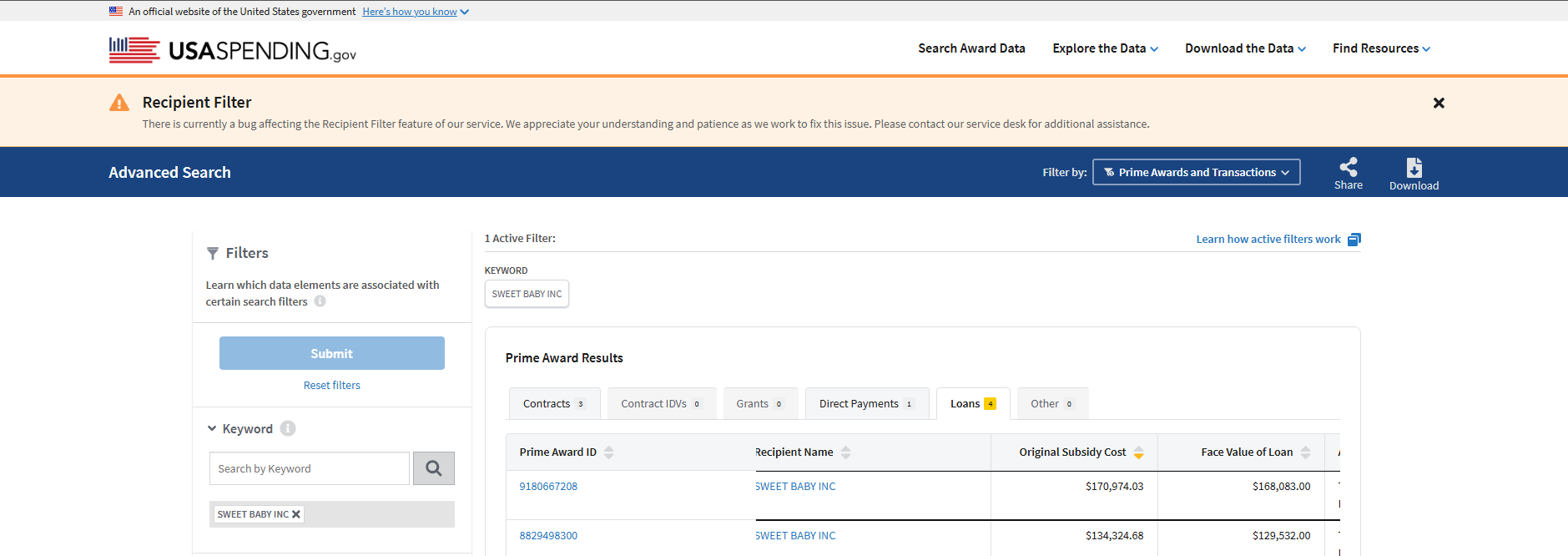
Task: Open award ID 9180667208
Action: (x=548, y=486)
